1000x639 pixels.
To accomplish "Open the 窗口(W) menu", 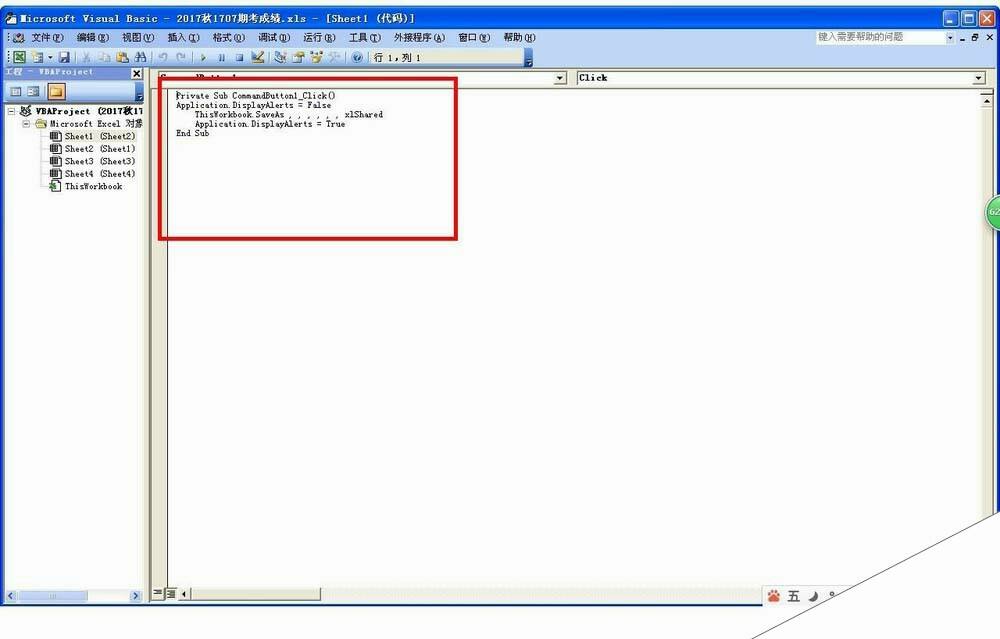I will pos(474,38).
